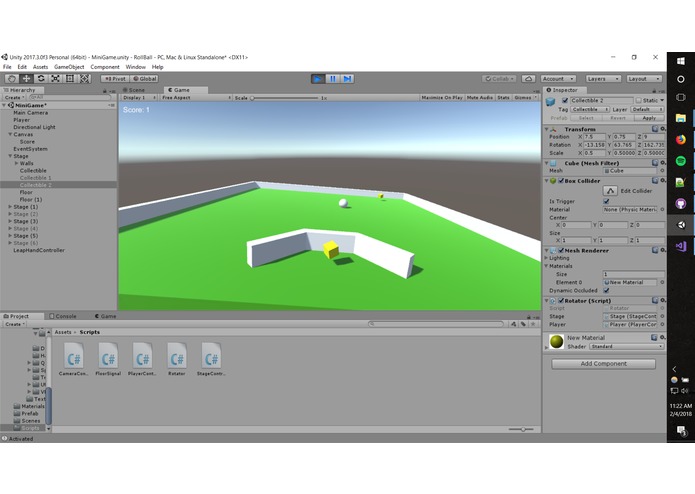Toggle the Collectible 2 active checkbox

[565, 101]
